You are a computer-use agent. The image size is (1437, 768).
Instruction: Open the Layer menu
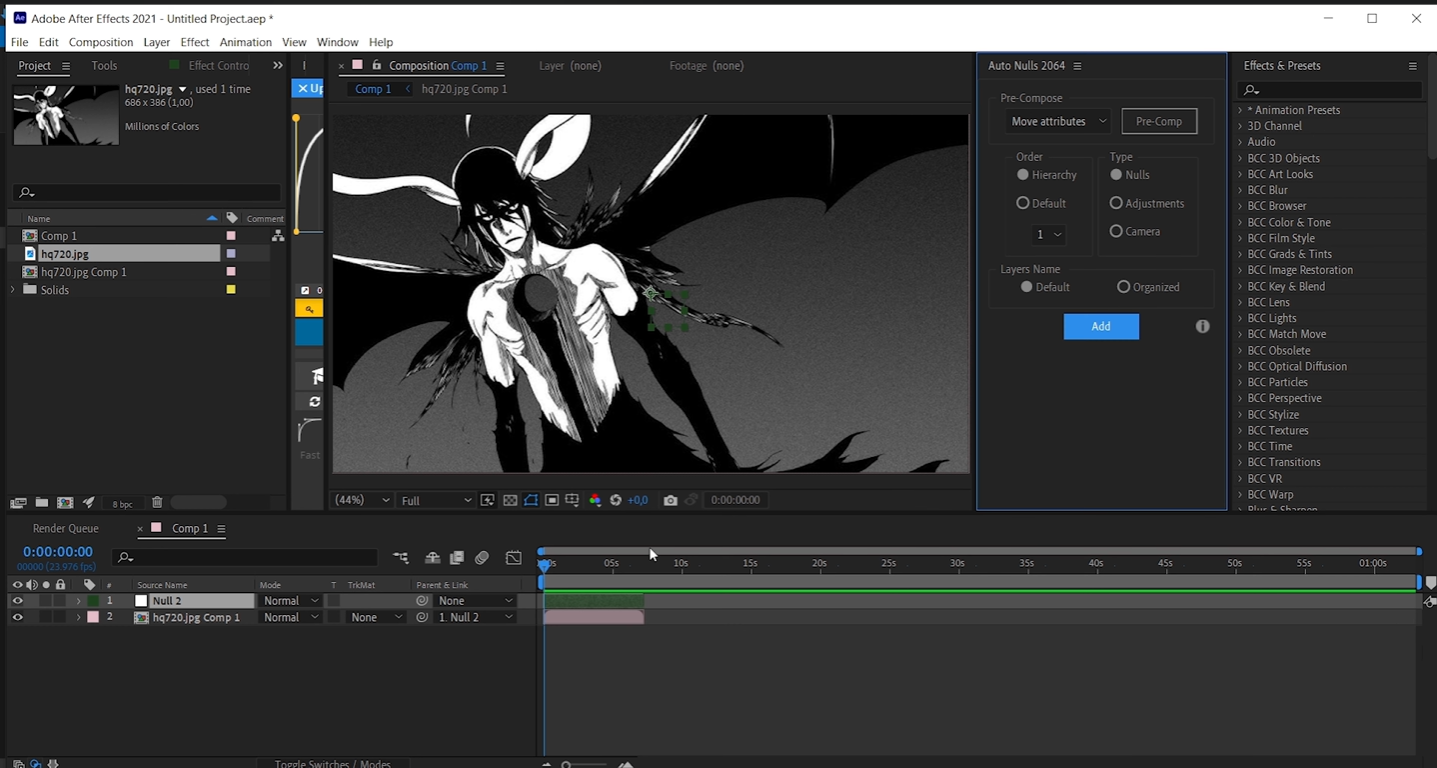[x=157, y=42]
